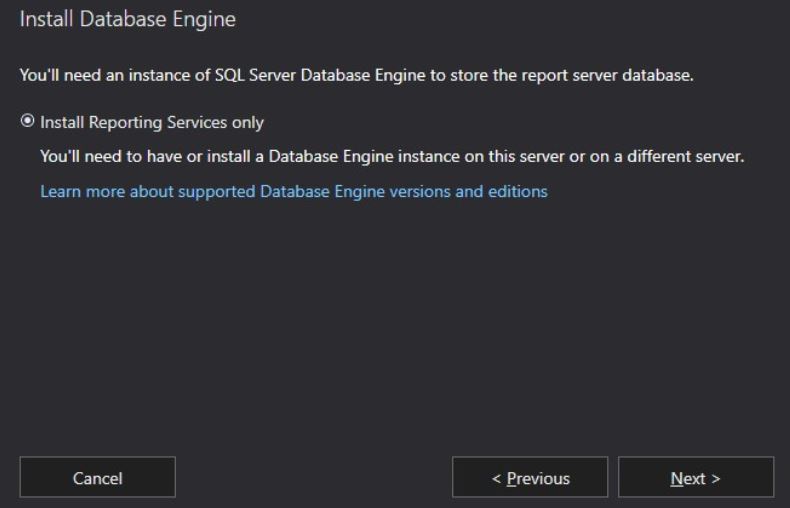This screenshot has width=790, height=508.
Task: Cancel the installation wizard
Action: [x=98, y=477]
